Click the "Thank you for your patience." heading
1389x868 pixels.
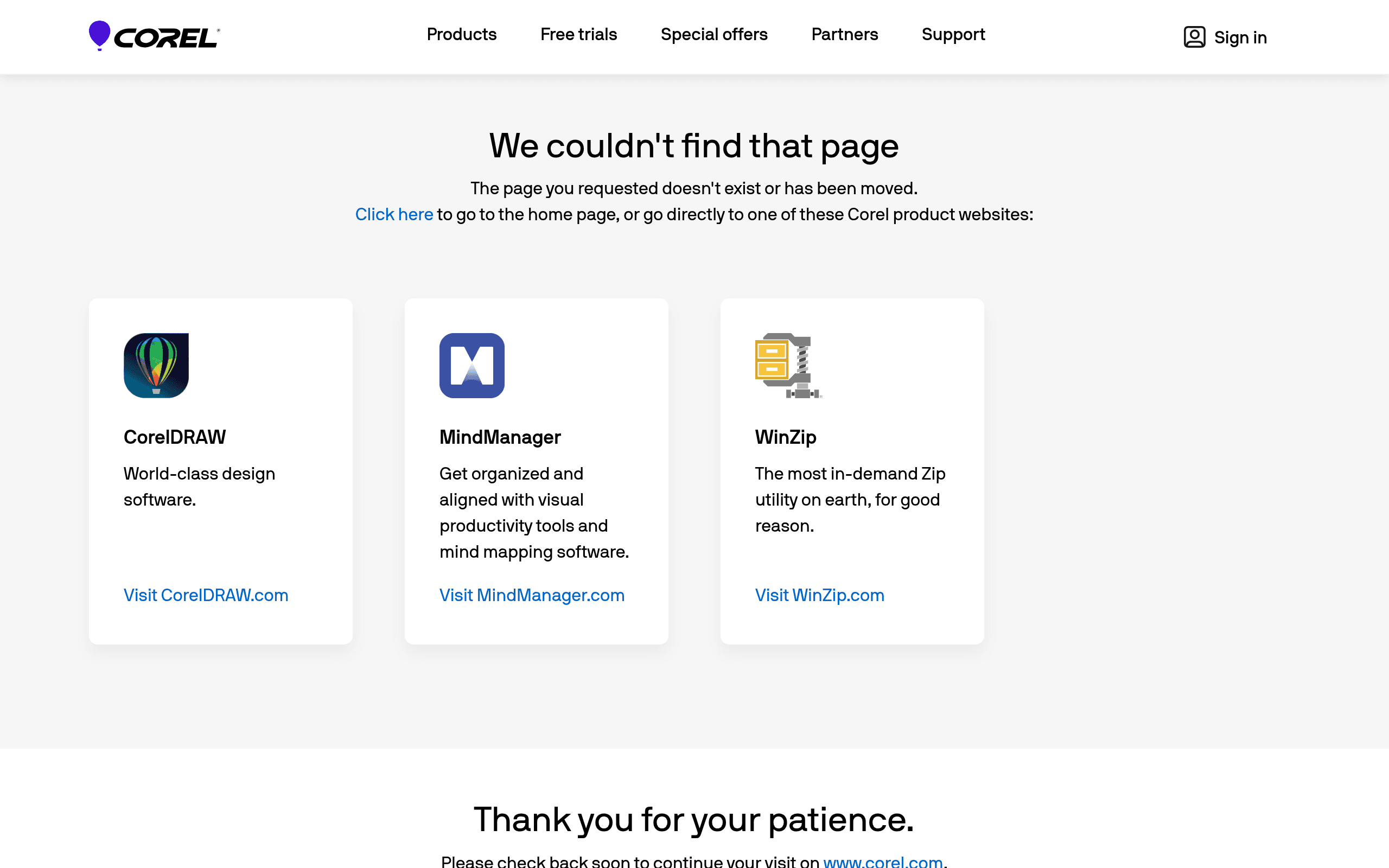(694, 819)
